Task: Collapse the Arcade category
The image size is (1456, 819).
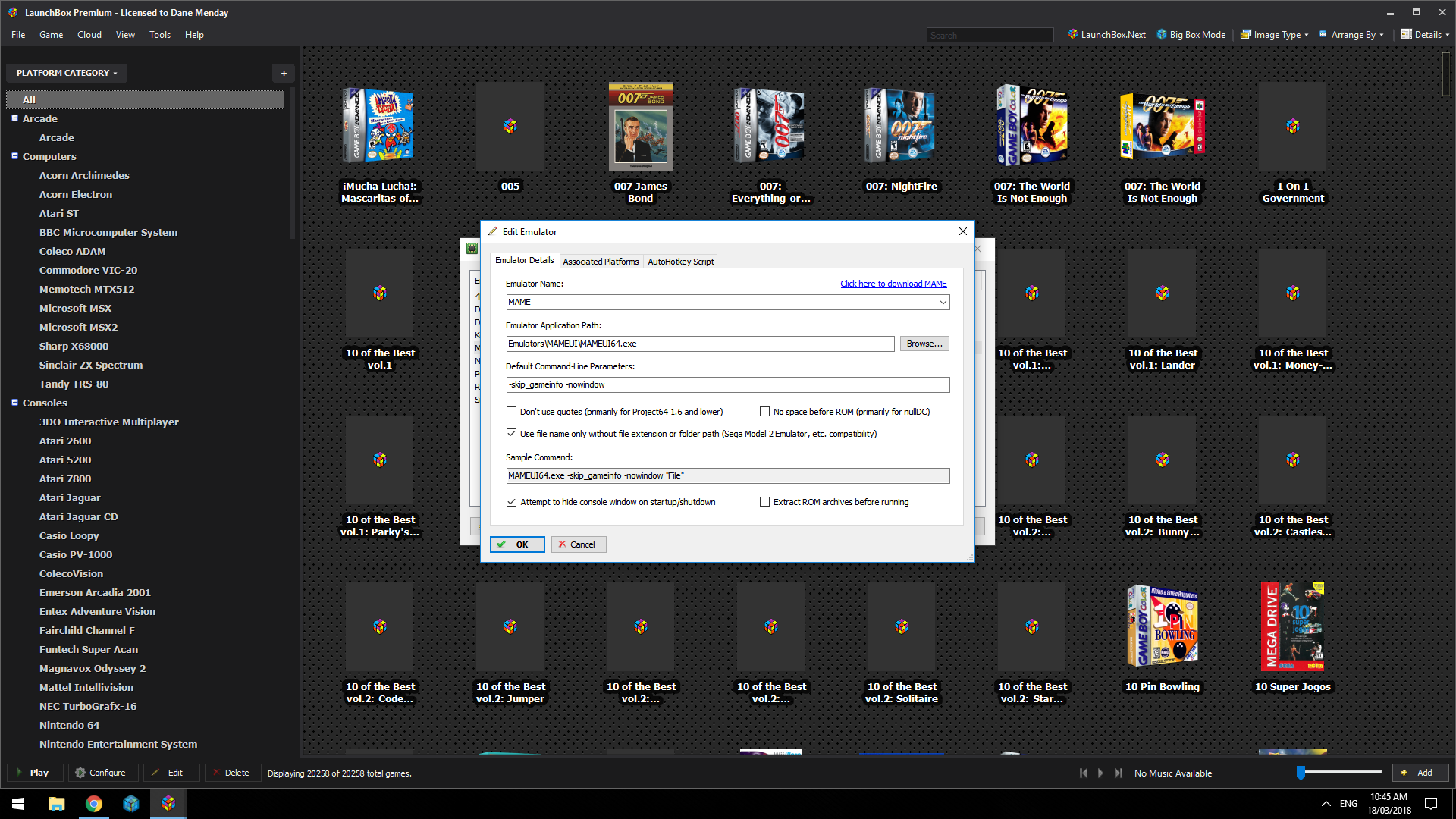Action: pos(14,118)
